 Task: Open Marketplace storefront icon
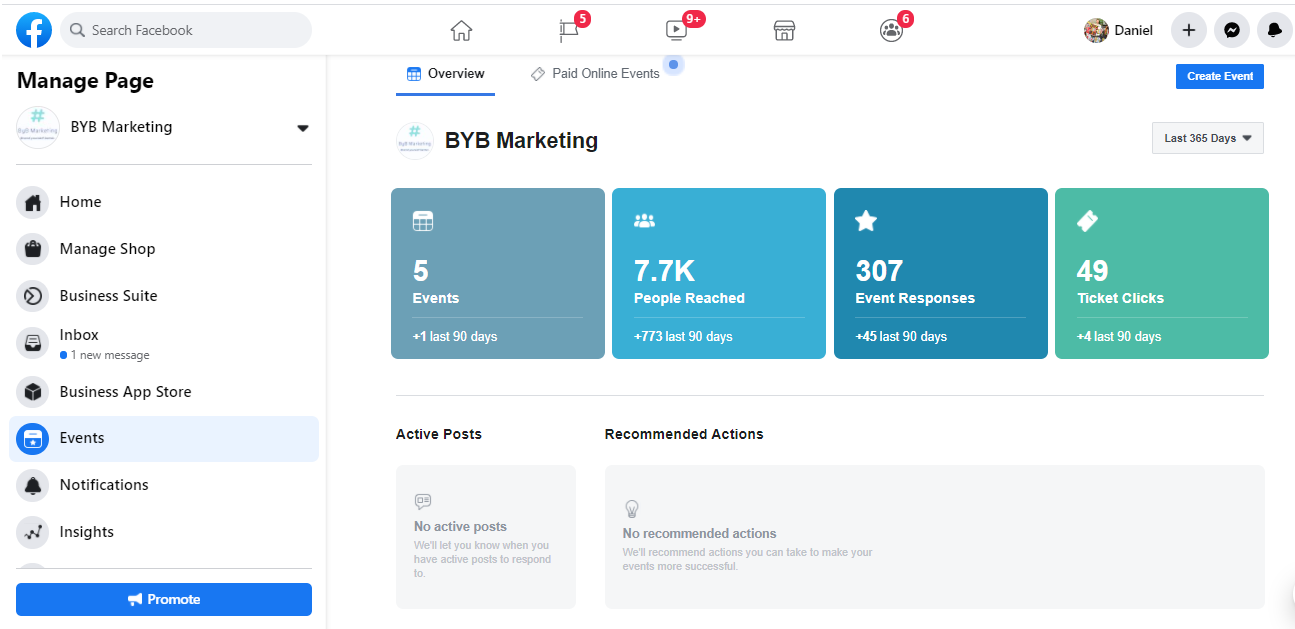(x=784, y=31)
